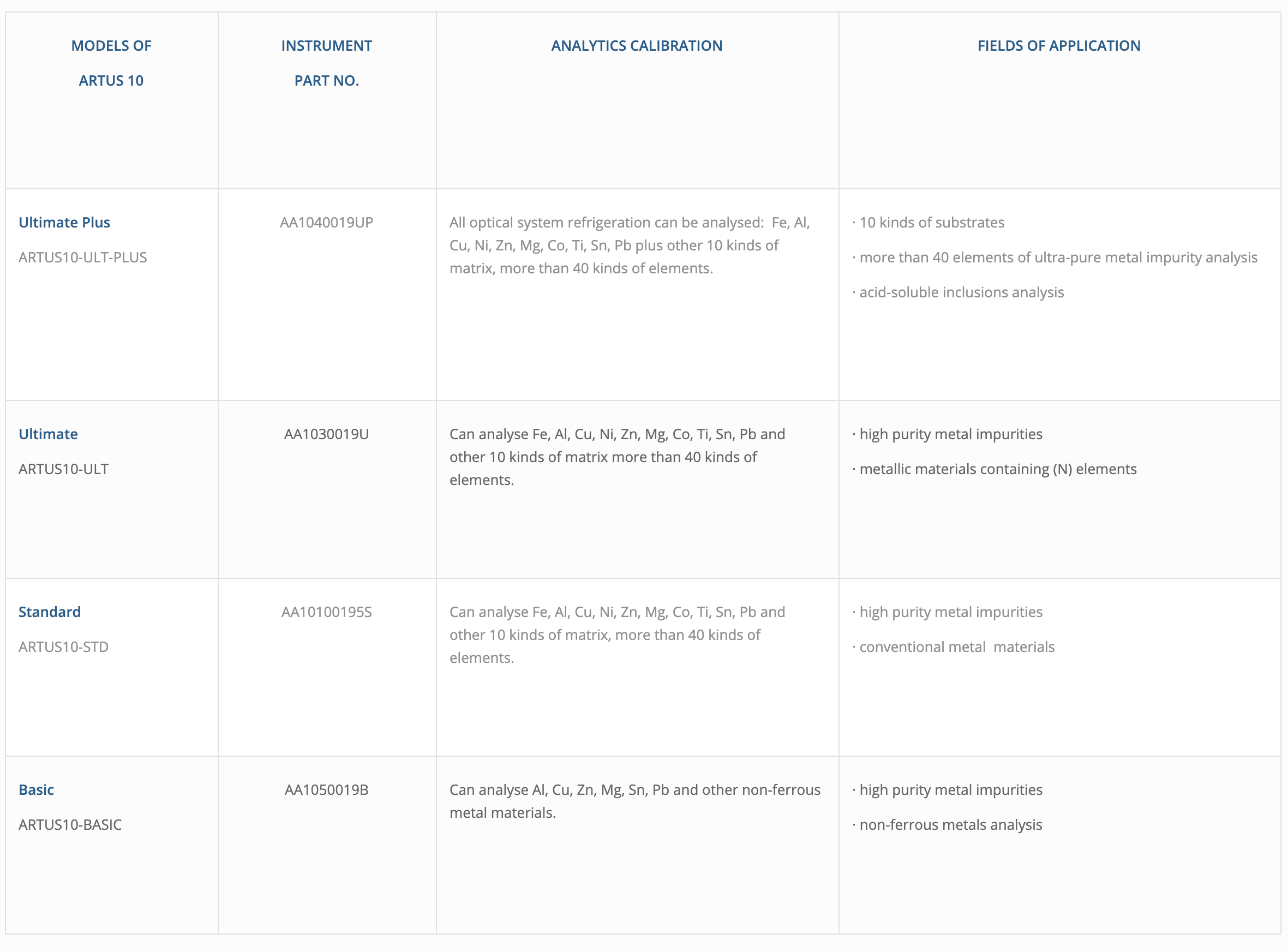This screenshot has width=1288, height=952.
Task: Click the conventional metal materials bullet
Action: point(957,647)
